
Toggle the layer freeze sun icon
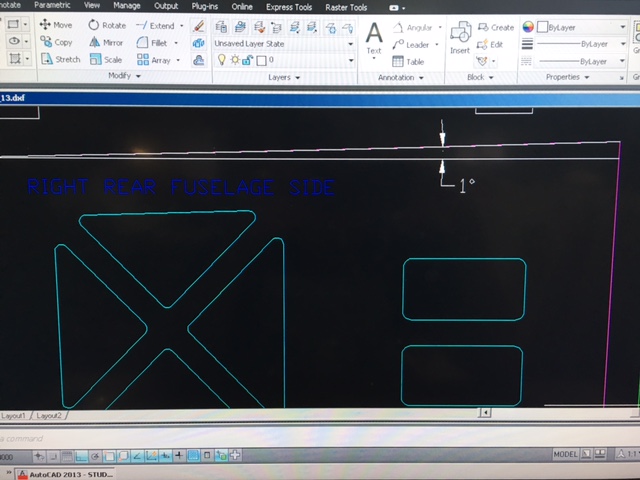(x=235, y=61)
